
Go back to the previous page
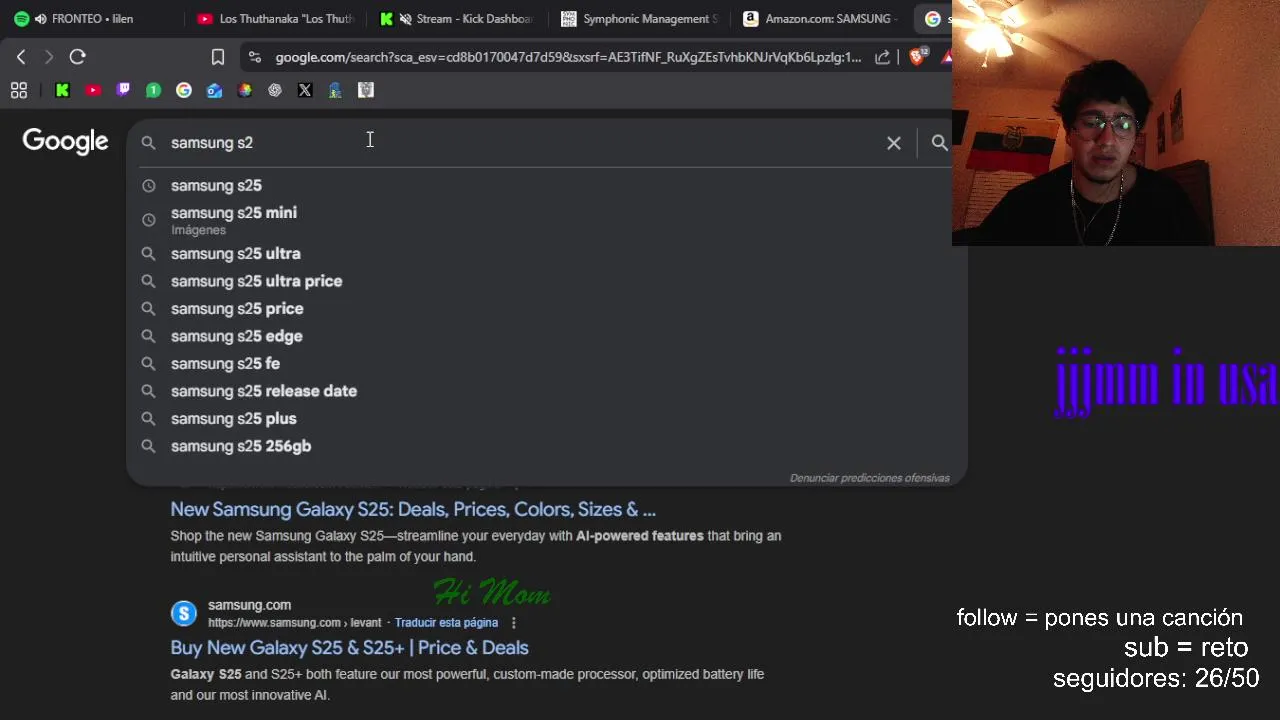tap(21, 57)
